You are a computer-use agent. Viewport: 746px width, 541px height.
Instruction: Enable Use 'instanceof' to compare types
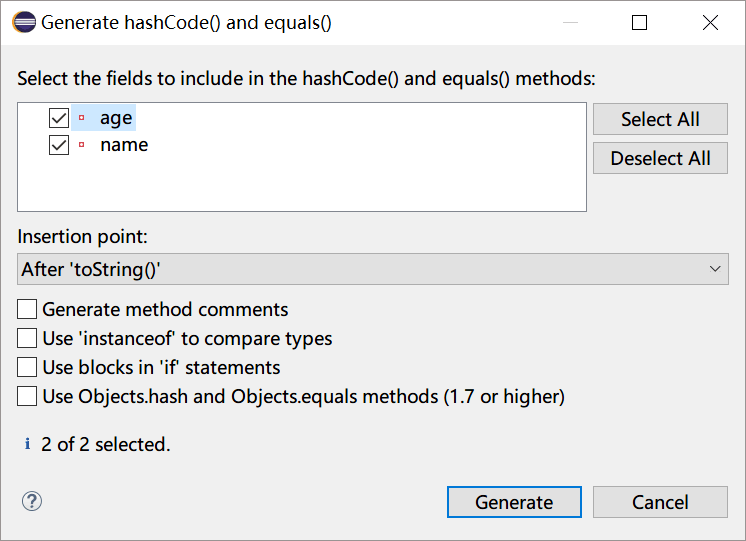(27, 338)
